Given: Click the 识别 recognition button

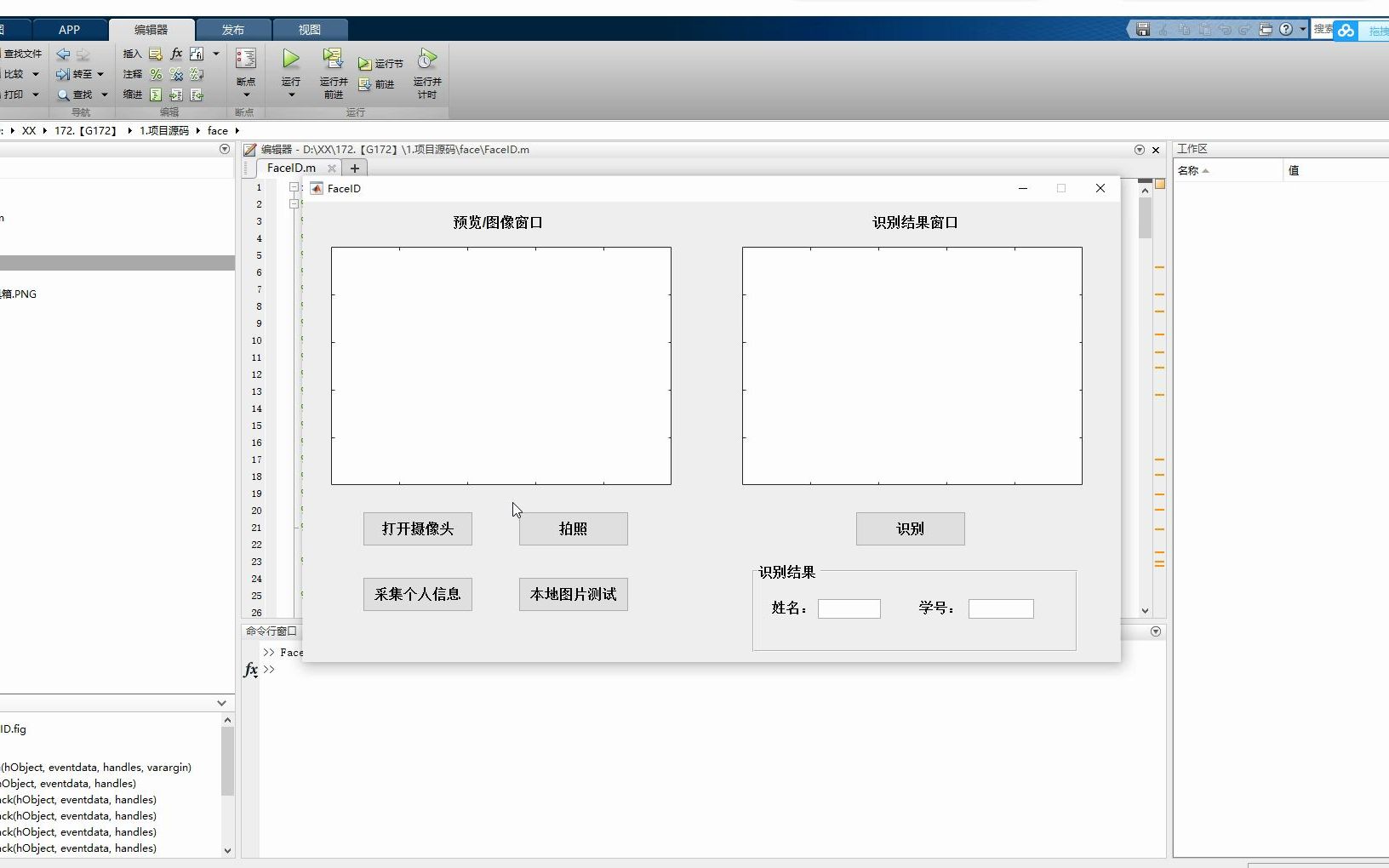Looking at the screenshot, I should [x=910, y=528].
